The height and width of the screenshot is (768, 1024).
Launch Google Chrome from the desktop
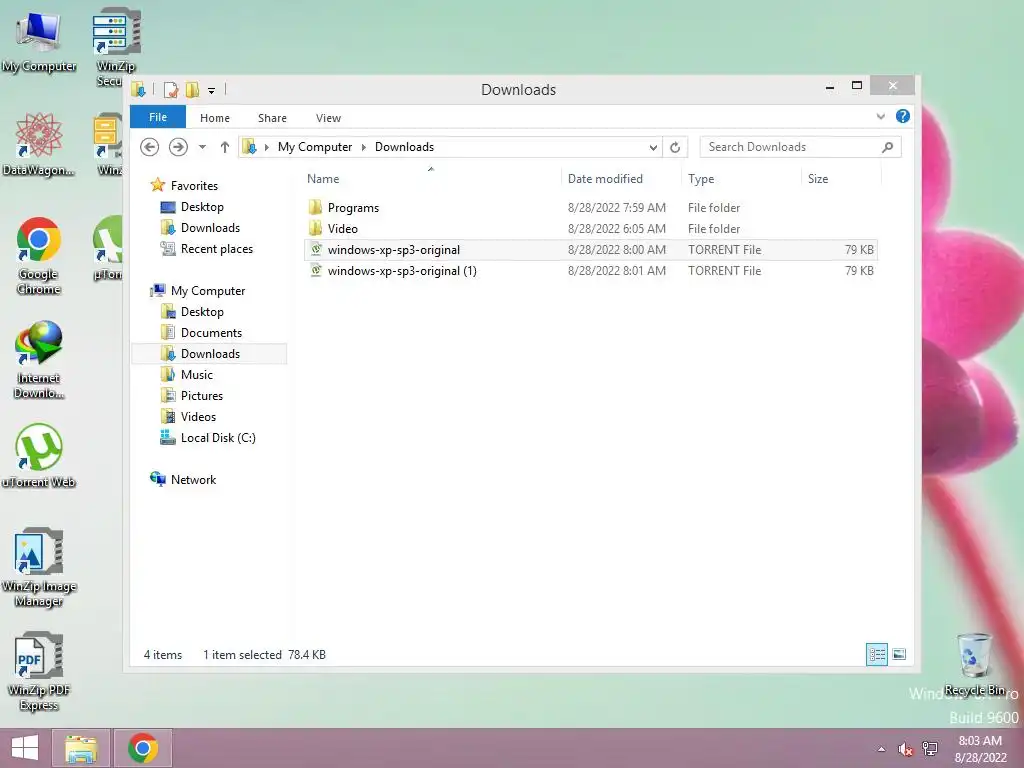coord(39,256)
